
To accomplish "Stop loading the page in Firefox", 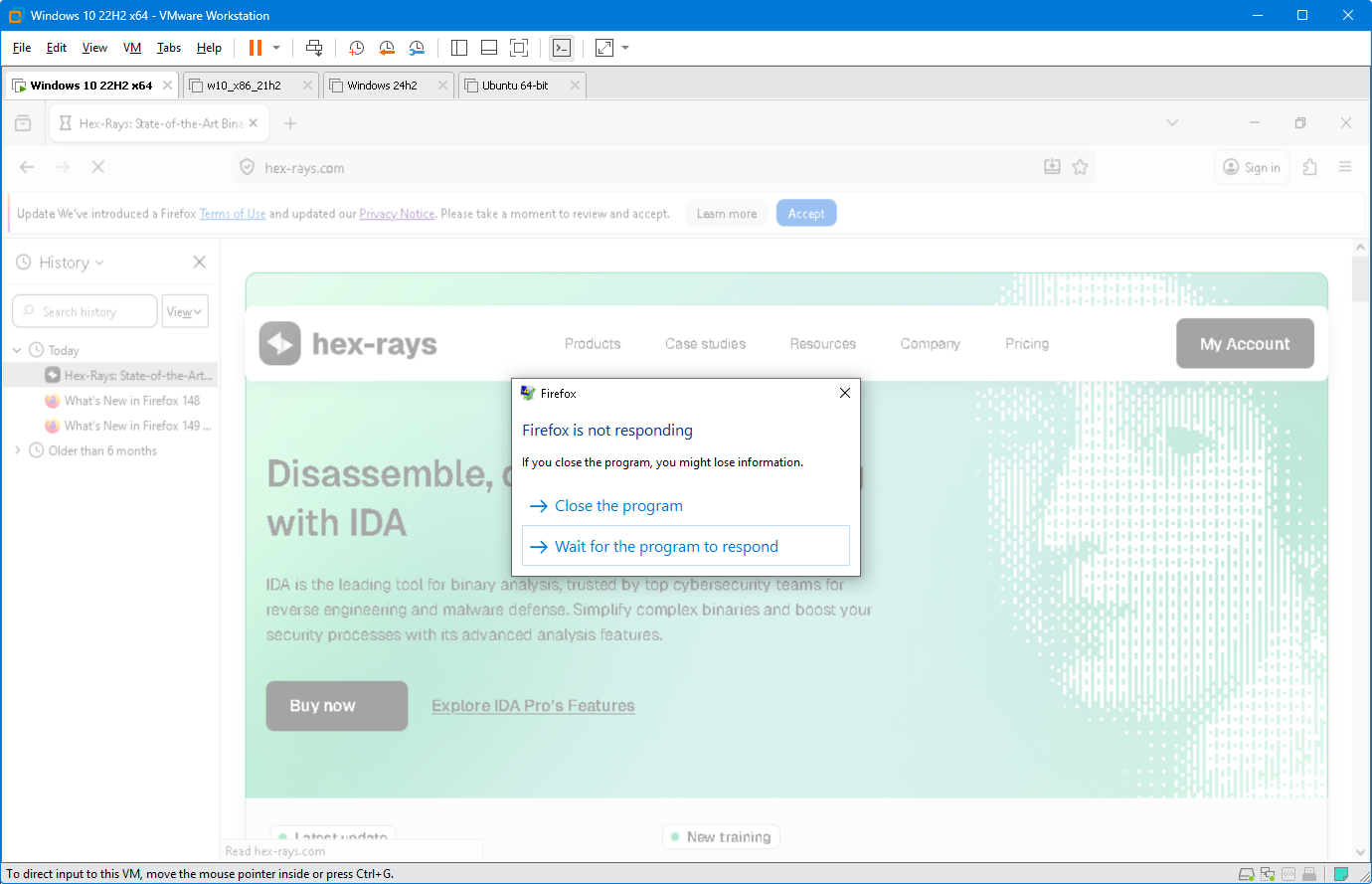I will coord(98,167).
